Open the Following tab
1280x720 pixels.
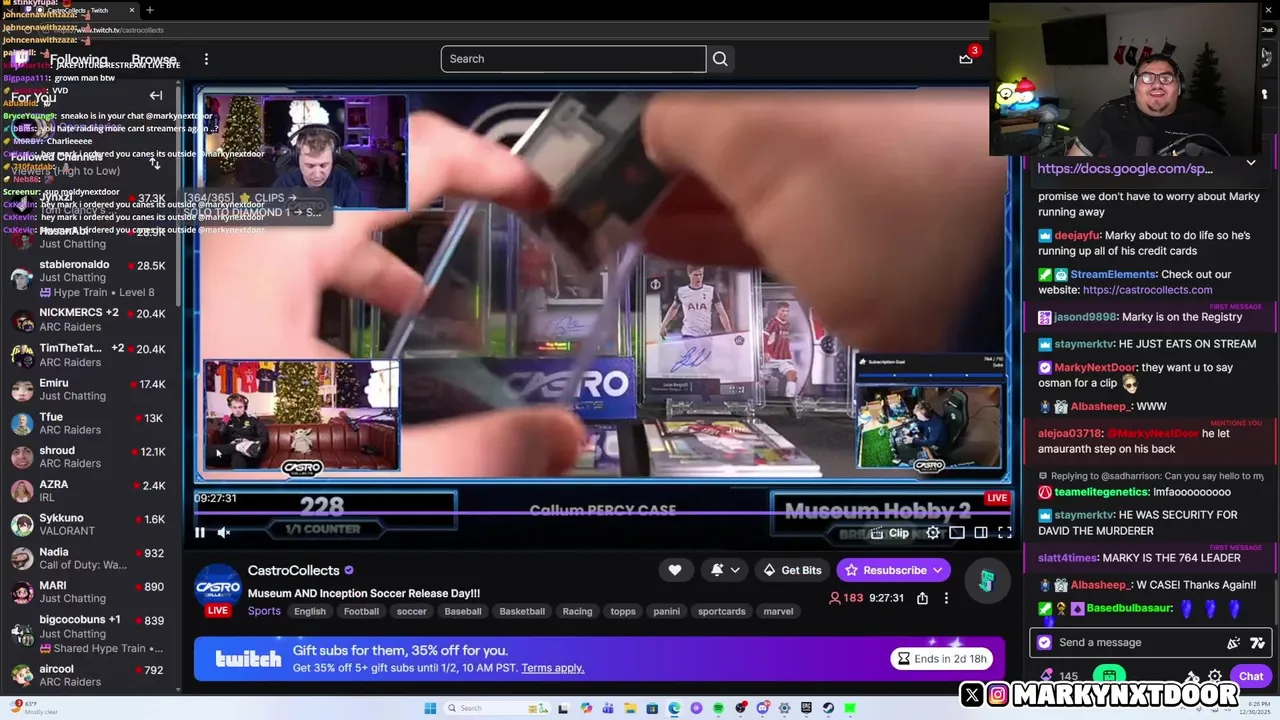coord(79,60)
